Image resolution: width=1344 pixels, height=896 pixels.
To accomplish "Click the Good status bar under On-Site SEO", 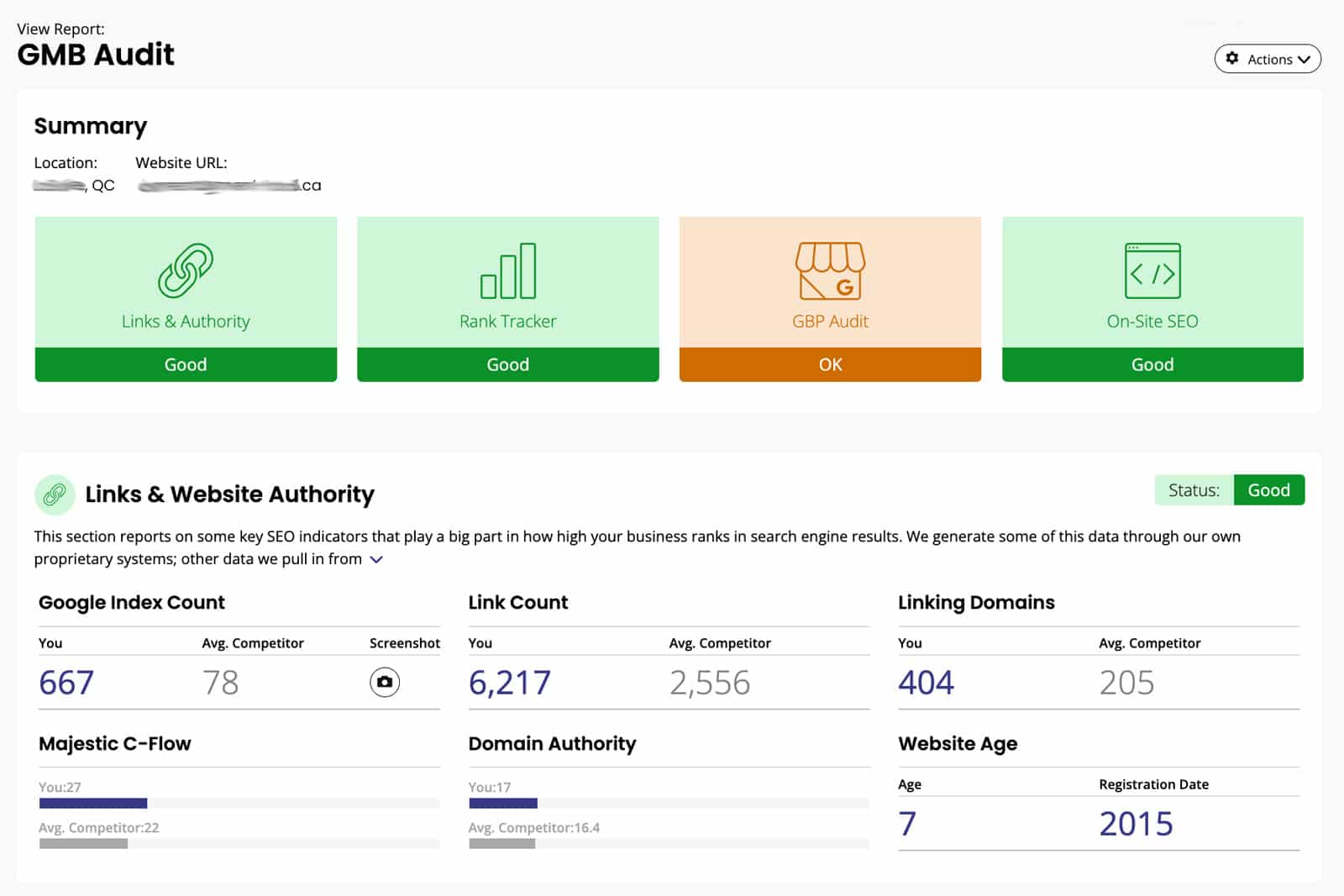I will coord(1152,364).
